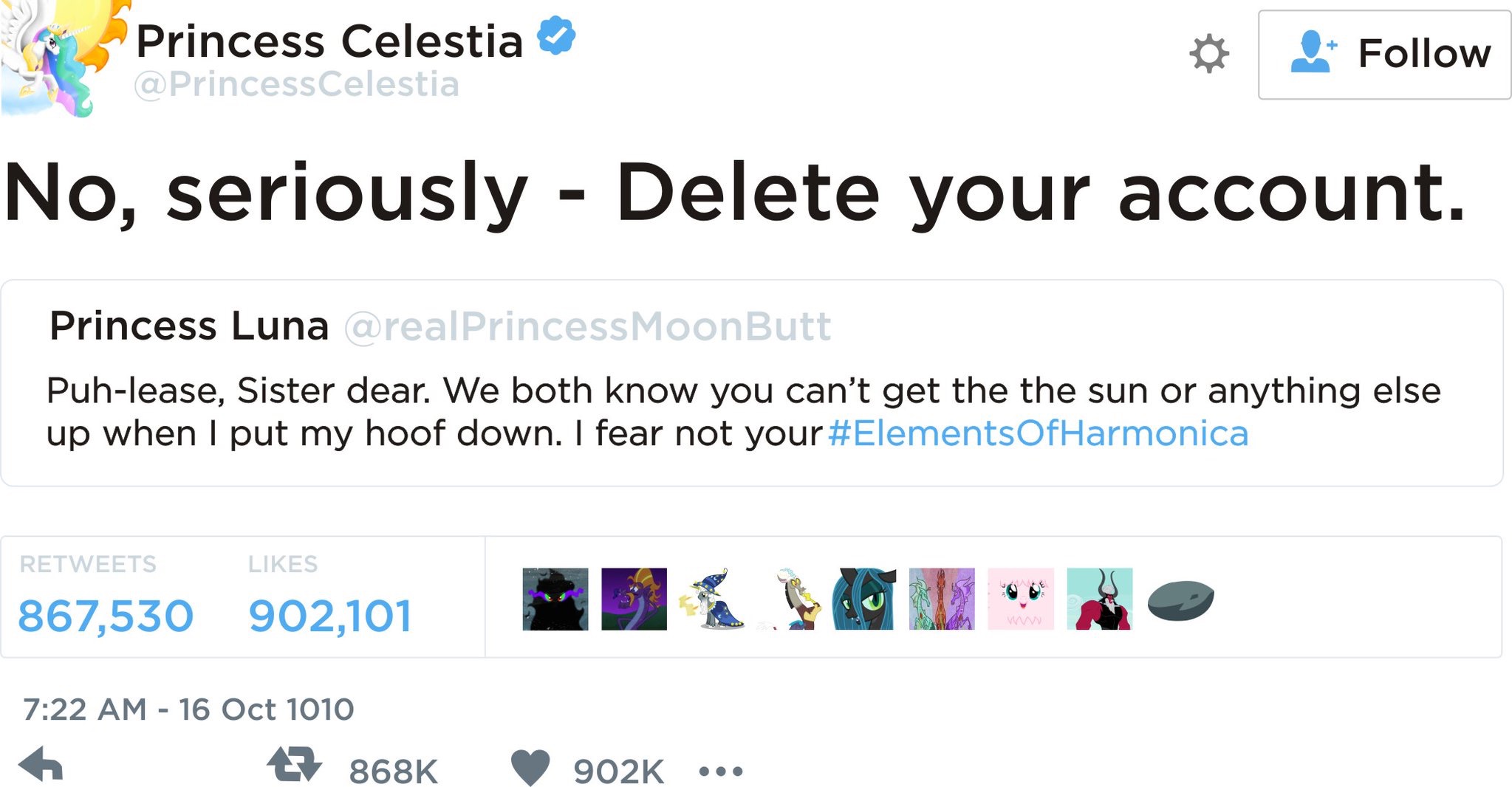Image resolution: width=1512 pixels, height=787 pixels.
Task: Open the three-dot more options menu
Action: tap(720, 771)
